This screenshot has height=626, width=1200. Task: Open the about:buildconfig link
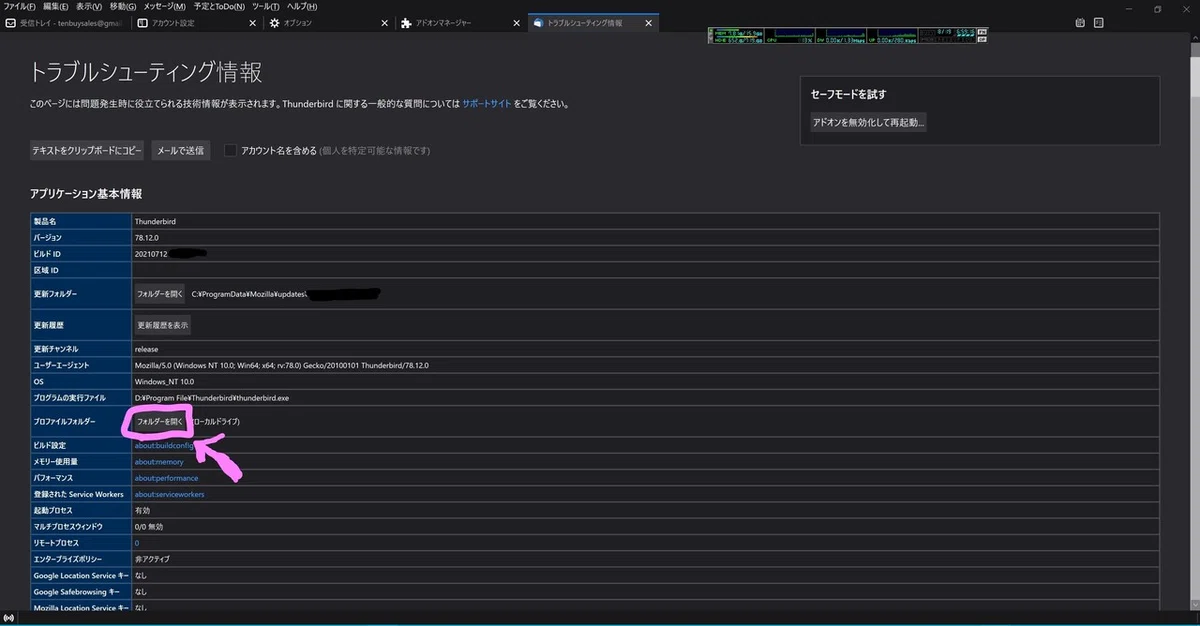[x=163, y=445]
